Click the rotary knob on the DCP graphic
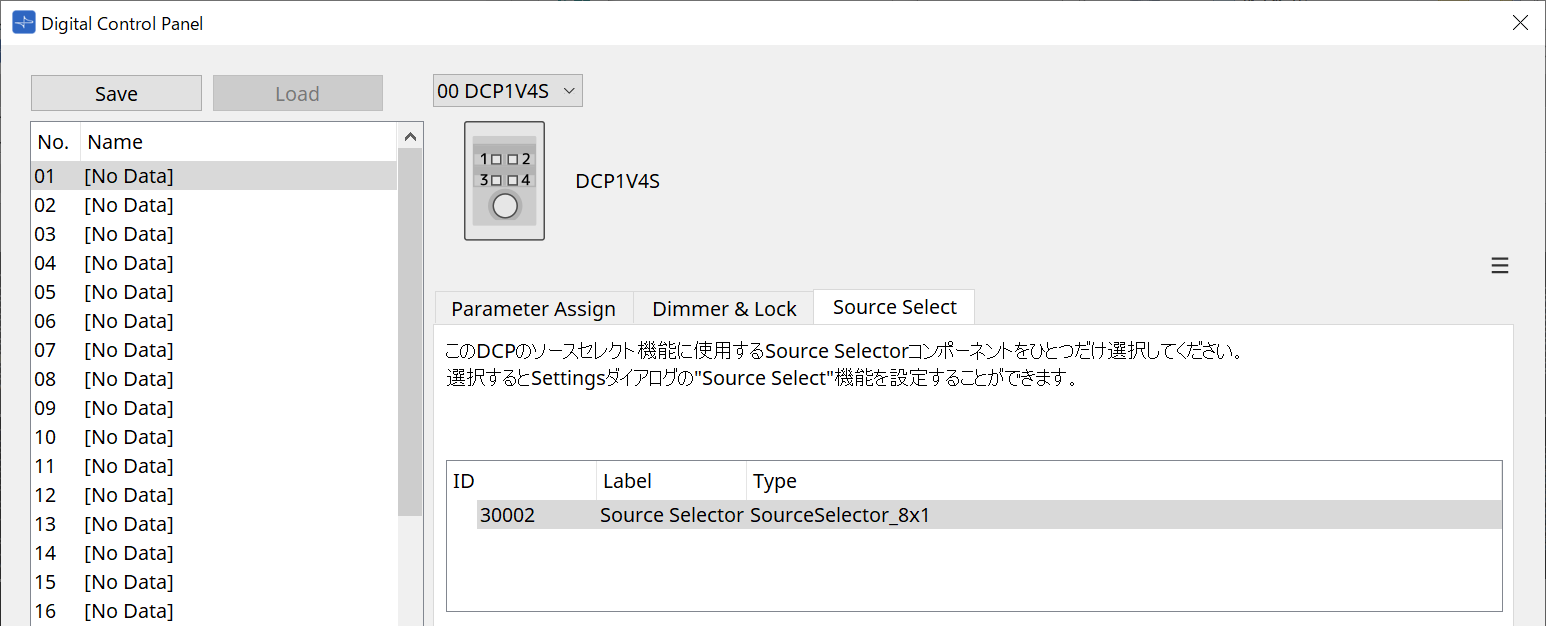This screenshot has height=626, width=1546. click(x=505, y=206)
